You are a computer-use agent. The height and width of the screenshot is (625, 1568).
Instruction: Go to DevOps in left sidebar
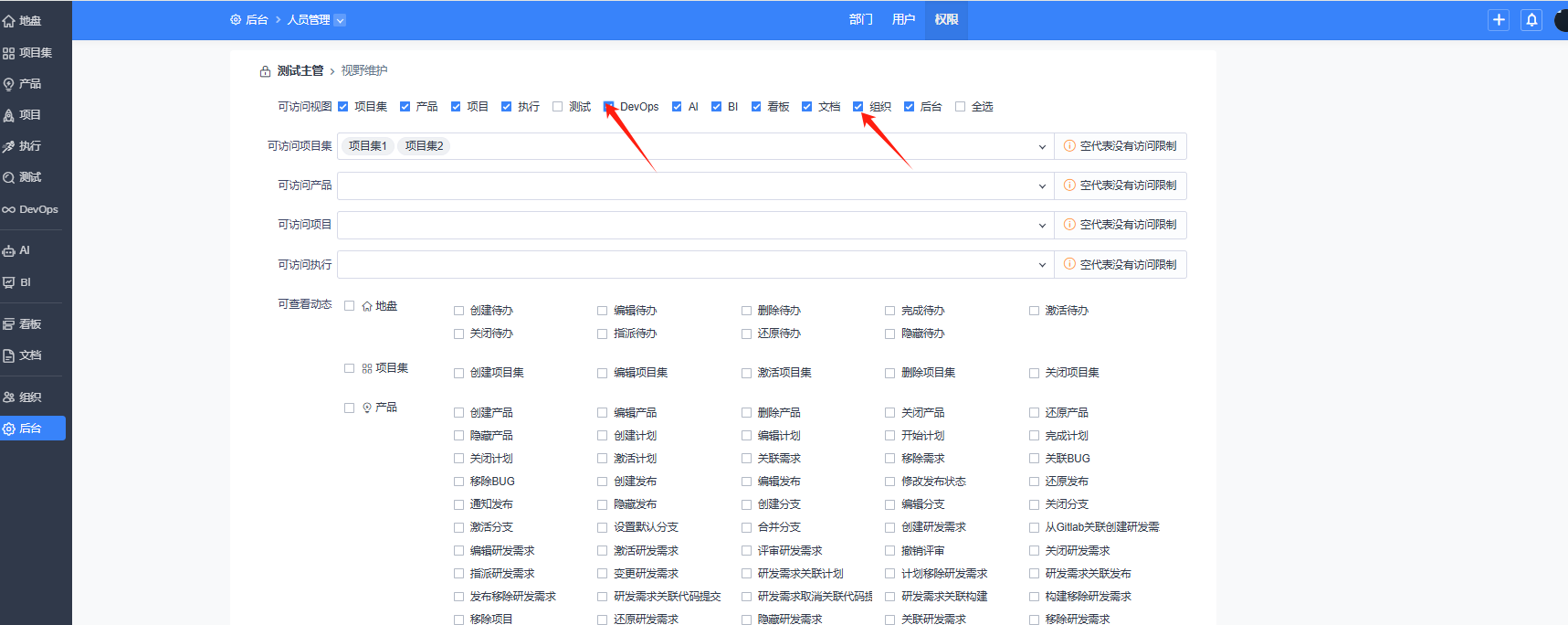[29, 210]
